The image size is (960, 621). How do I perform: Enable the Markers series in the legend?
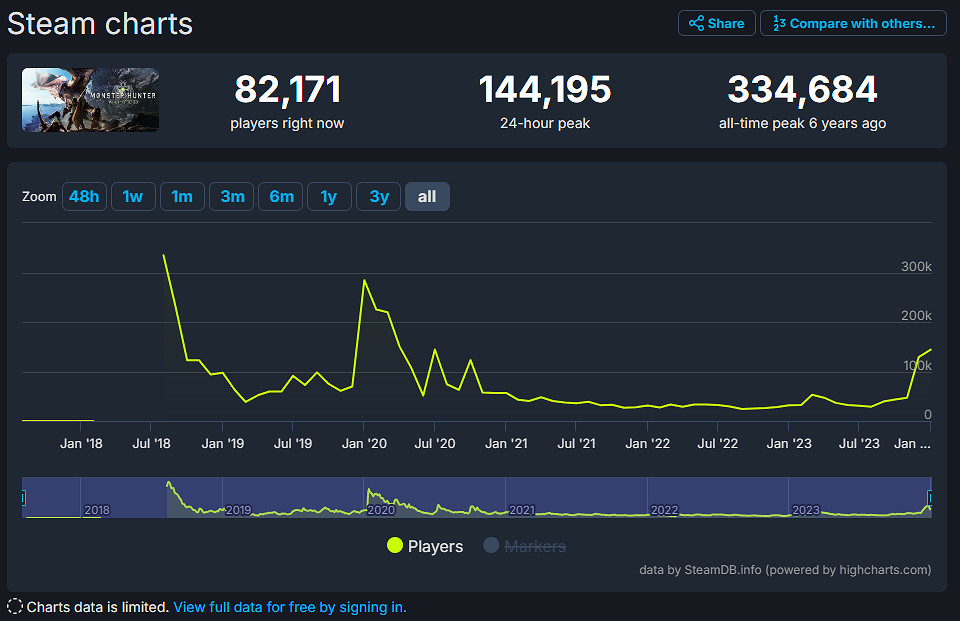(x=525, y=546)
